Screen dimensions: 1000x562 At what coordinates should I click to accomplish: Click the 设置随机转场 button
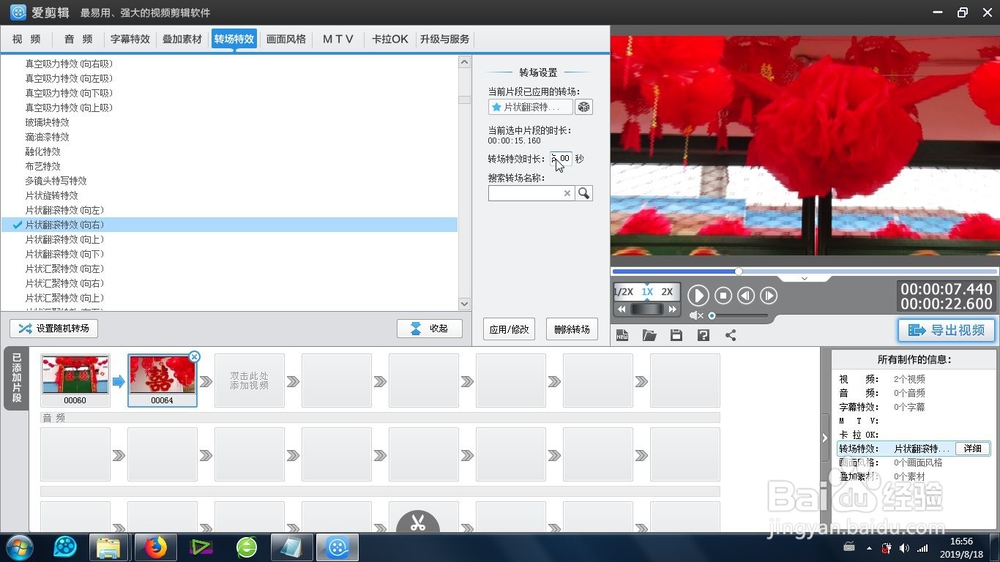click(54, 329)
